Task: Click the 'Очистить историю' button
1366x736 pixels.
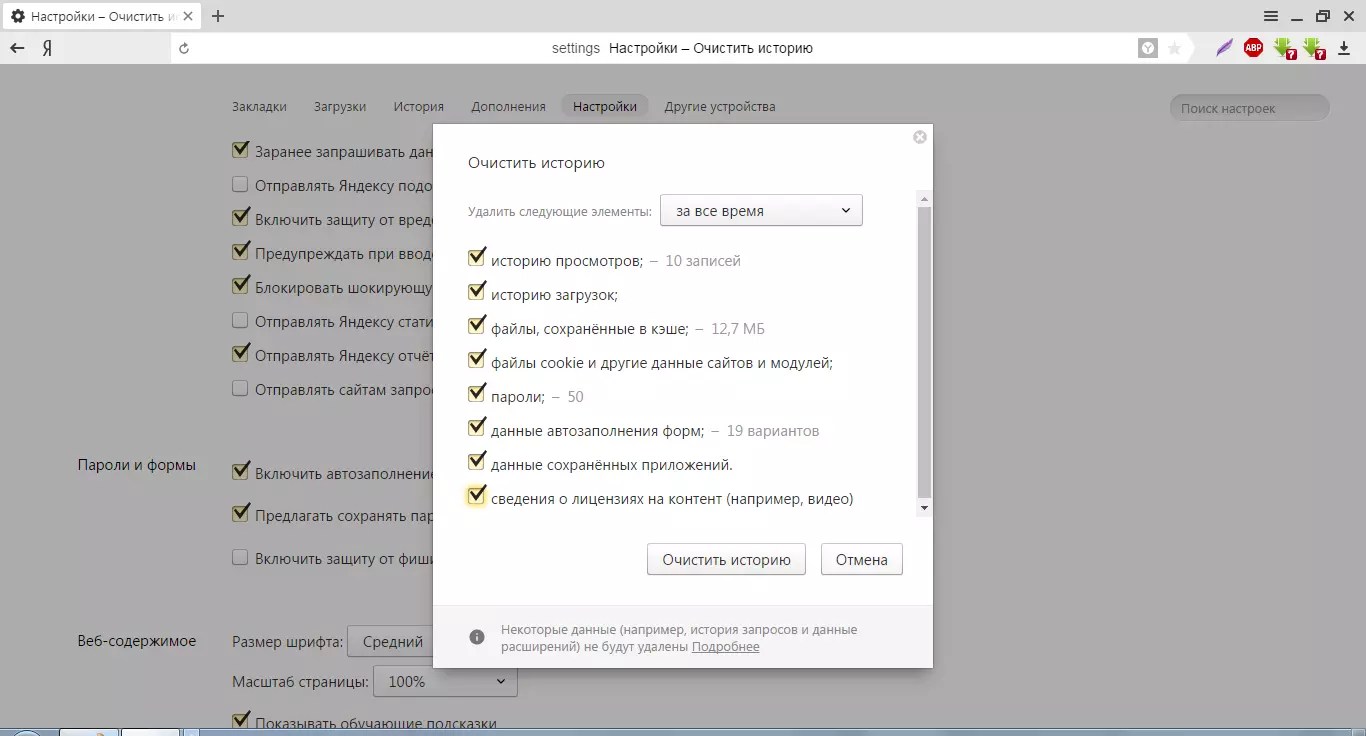Action: click(726, 560)
